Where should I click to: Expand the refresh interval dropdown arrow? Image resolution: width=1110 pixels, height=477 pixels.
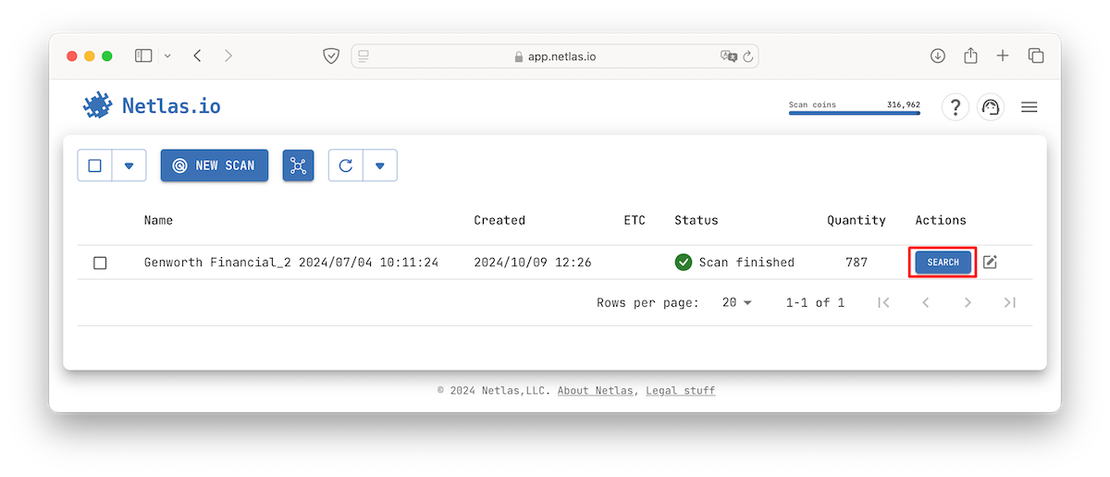380,166
